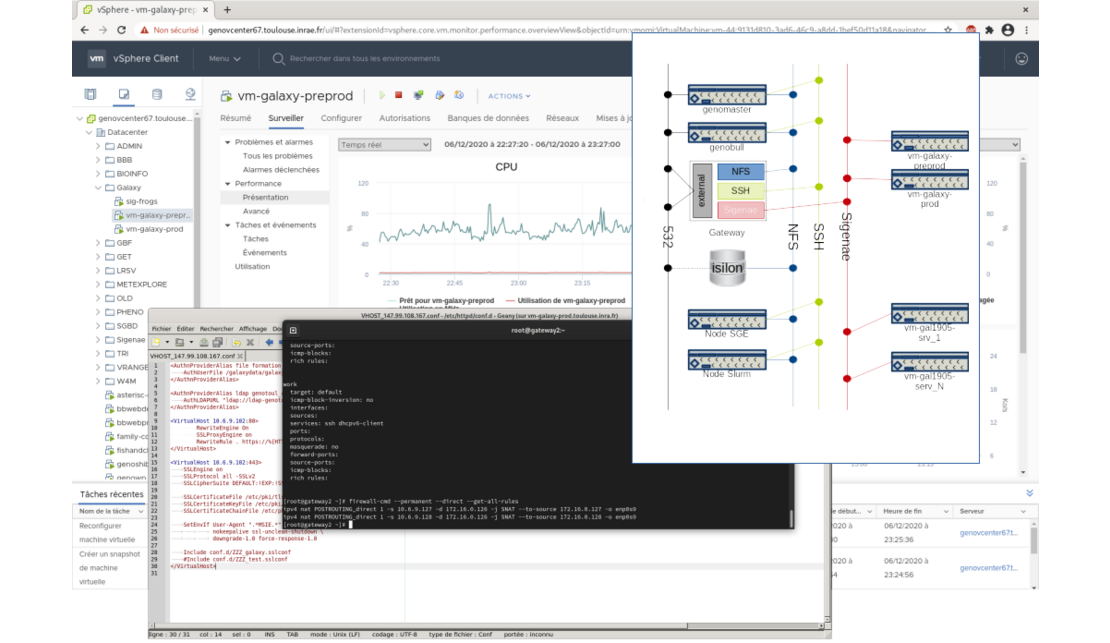Open the ACTIONS dropdown
This screenshot has width=1110, height=643.
tap(509, 96)
